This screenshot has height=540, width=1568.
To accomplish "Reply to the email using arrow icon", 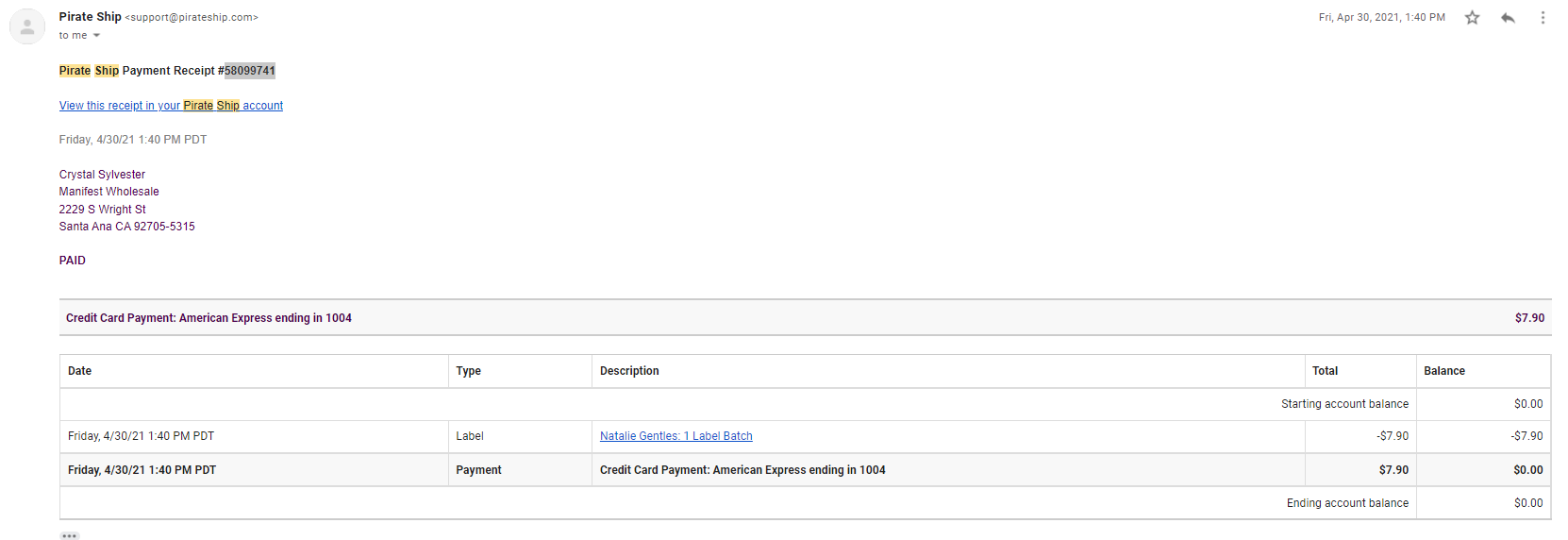I will [x=1508, y=18].
